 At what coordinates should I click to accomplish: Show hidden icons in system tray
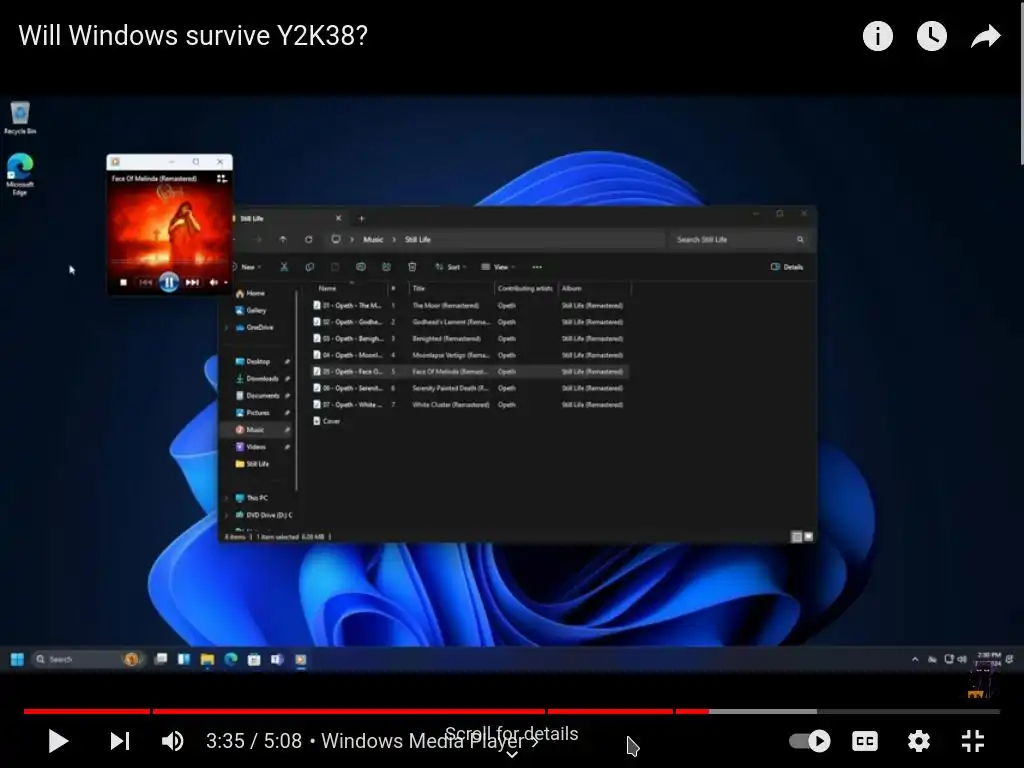[915, 660]
